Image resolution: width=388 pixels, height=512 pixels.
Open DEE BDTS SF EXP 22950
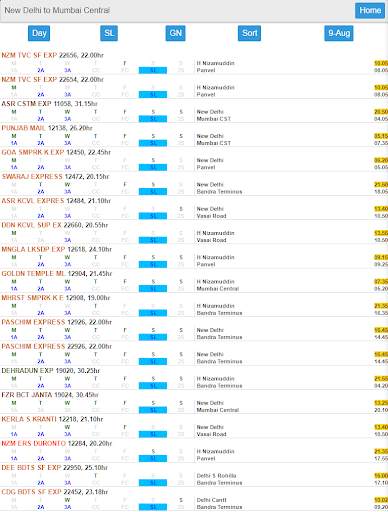pyautogui.click(x=54, y=468)
